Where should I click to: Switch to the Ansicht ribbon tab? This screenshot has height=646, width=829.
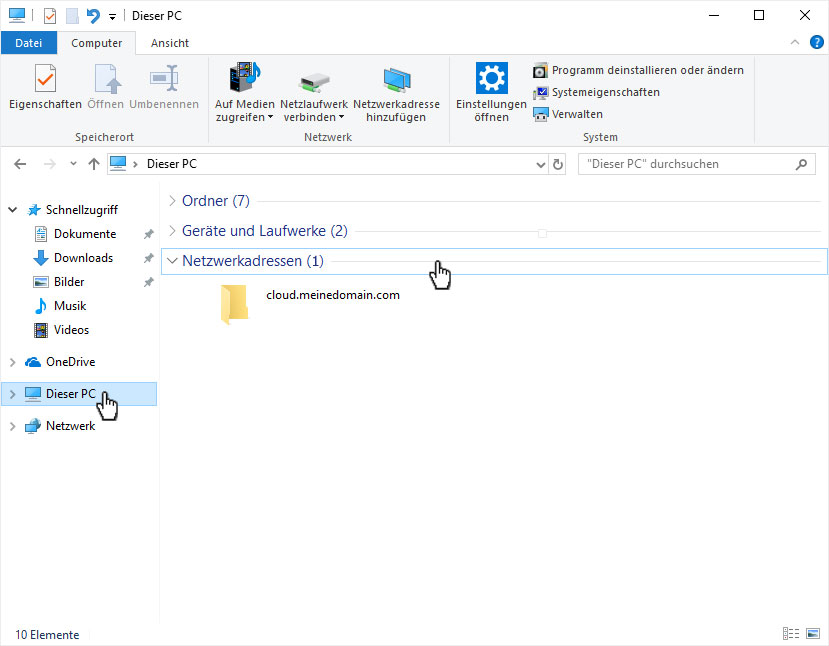[x=170, y=43]
